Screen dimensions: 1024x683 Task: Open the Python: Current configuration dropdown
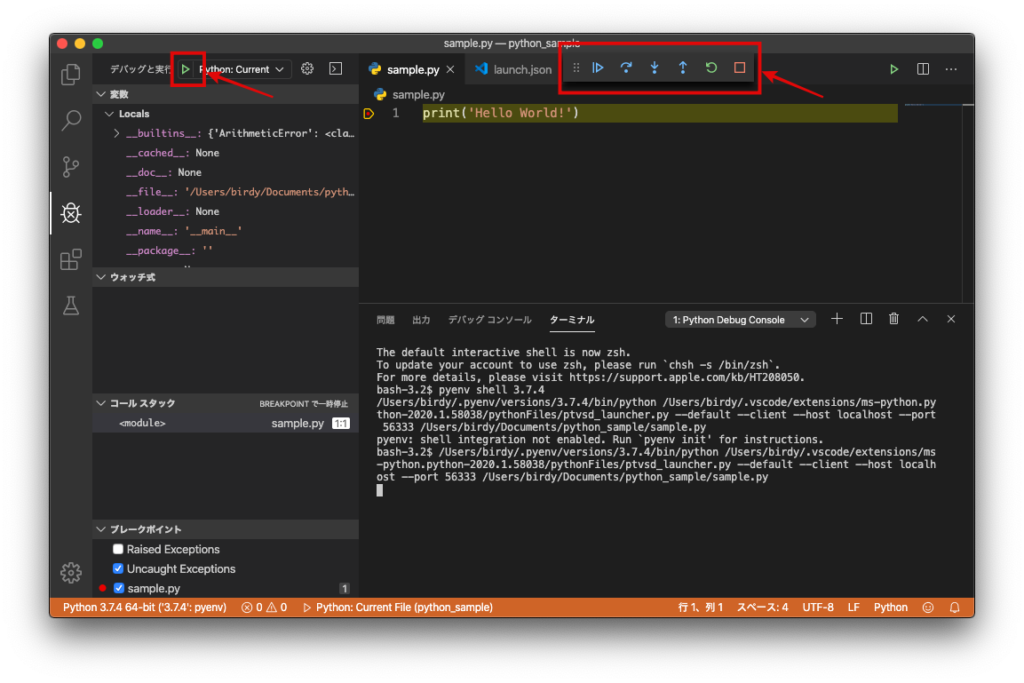[x=239, y=69]
